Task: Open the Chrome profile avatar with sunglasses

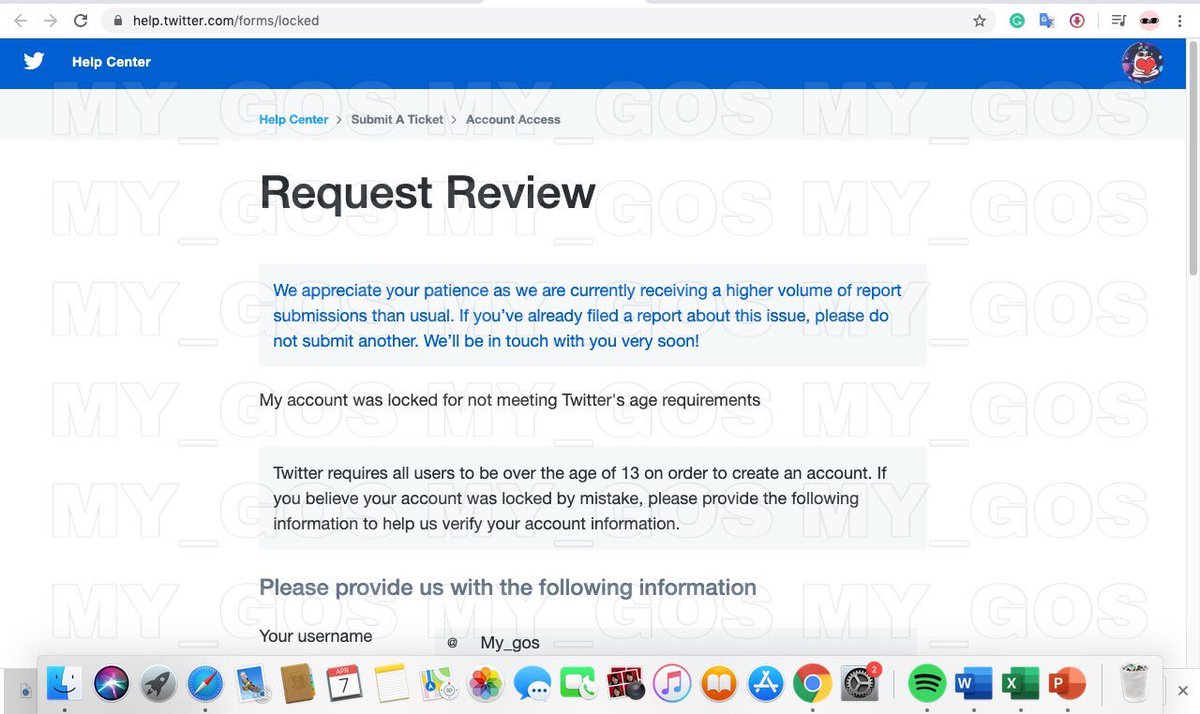Action: point(1149,20)
